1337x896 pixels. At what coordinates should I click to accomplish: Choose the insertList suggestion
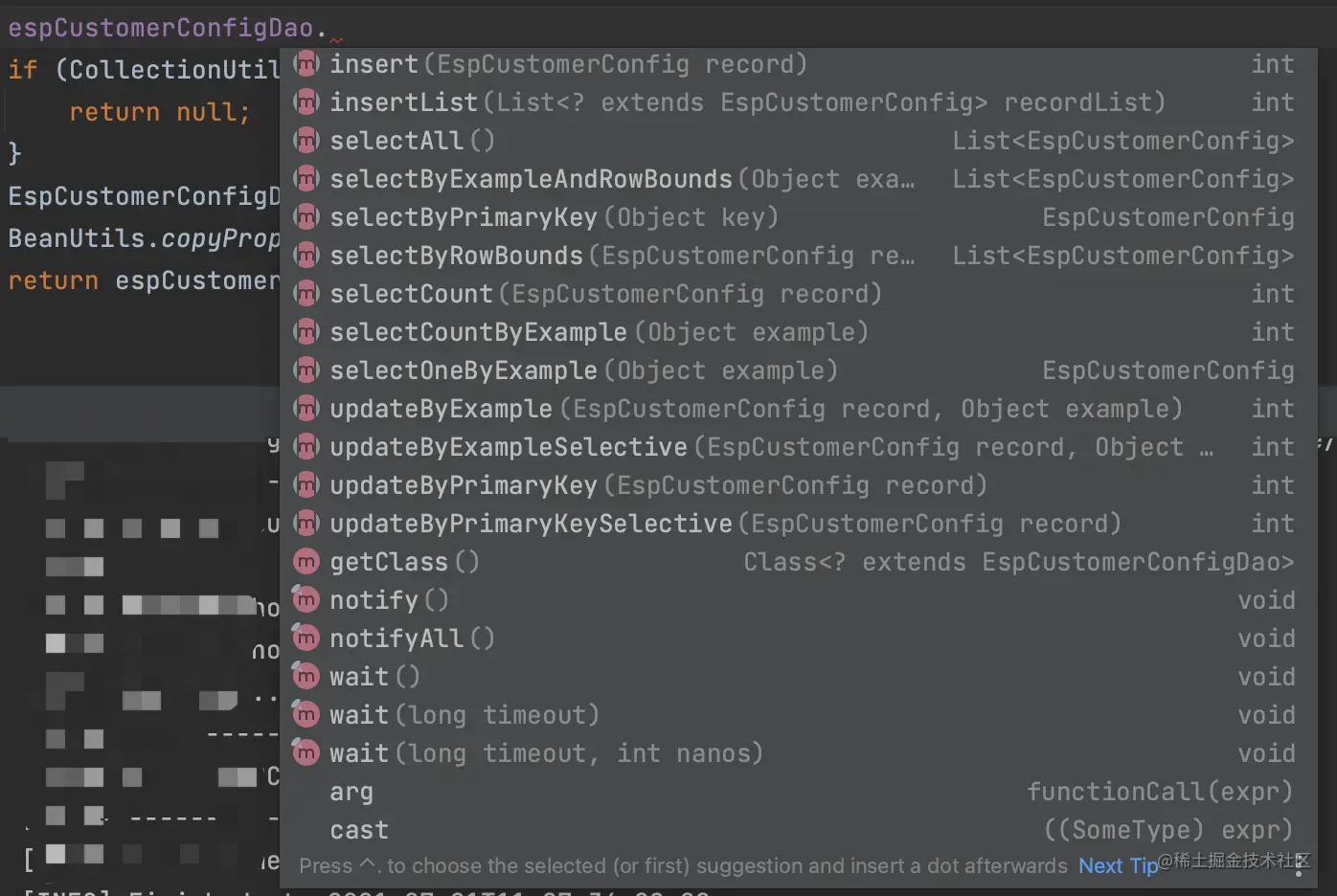point(798,102)
